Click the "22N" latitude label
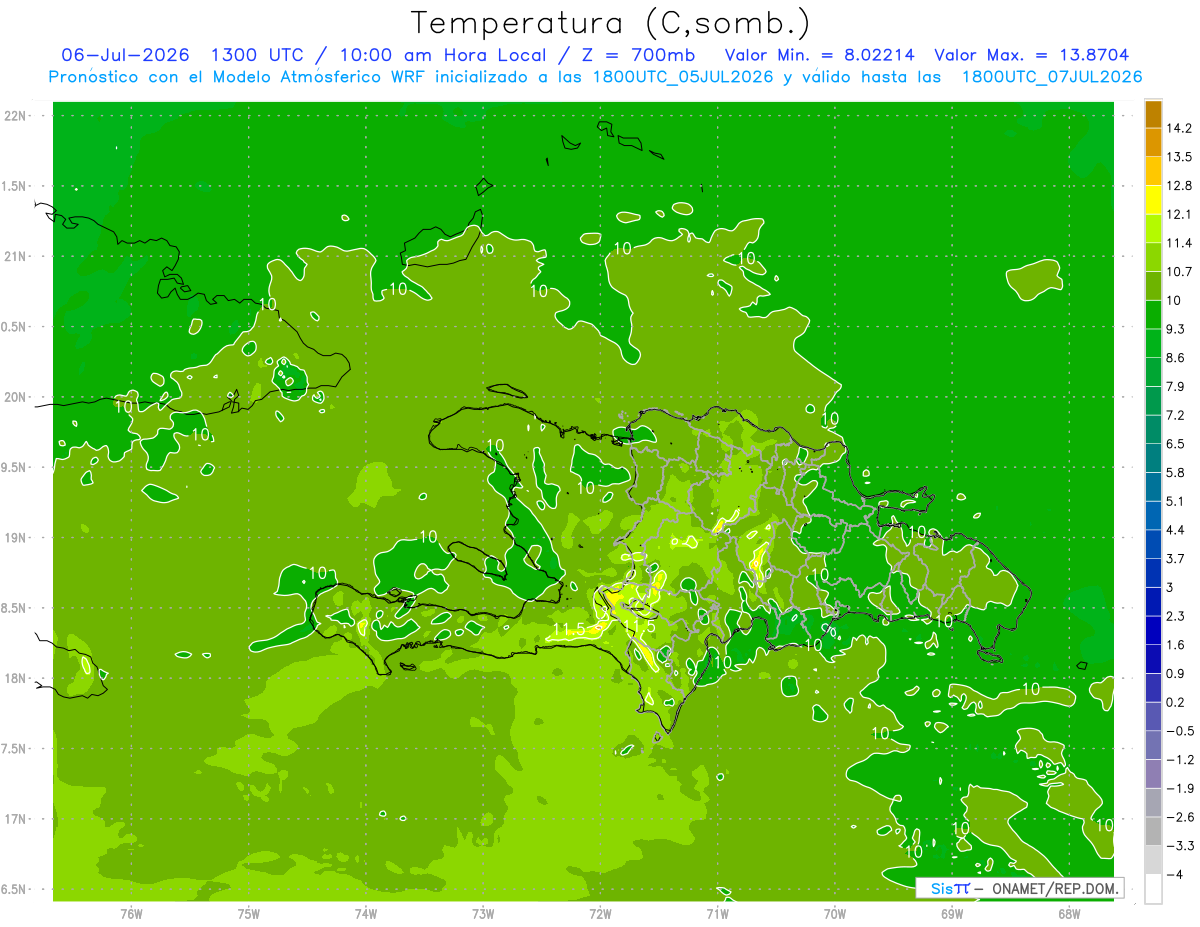 coord(14,116)
